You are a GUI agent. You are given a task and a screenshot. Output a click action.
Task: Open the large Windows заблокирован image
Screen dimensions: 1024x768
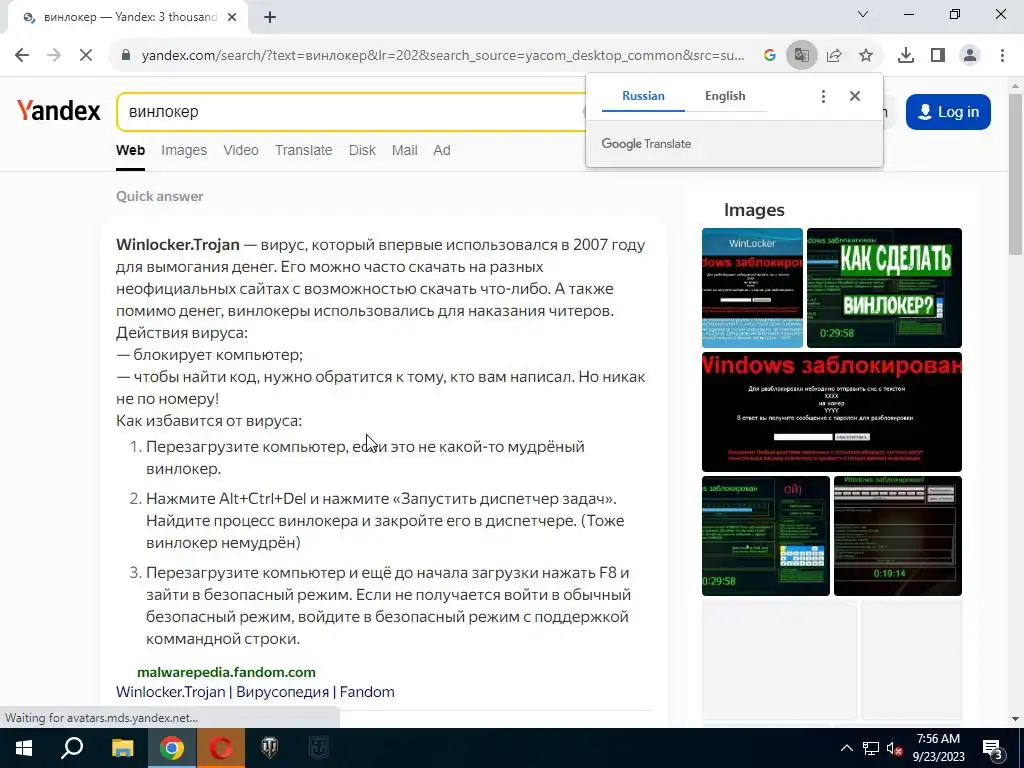[832, 411]
